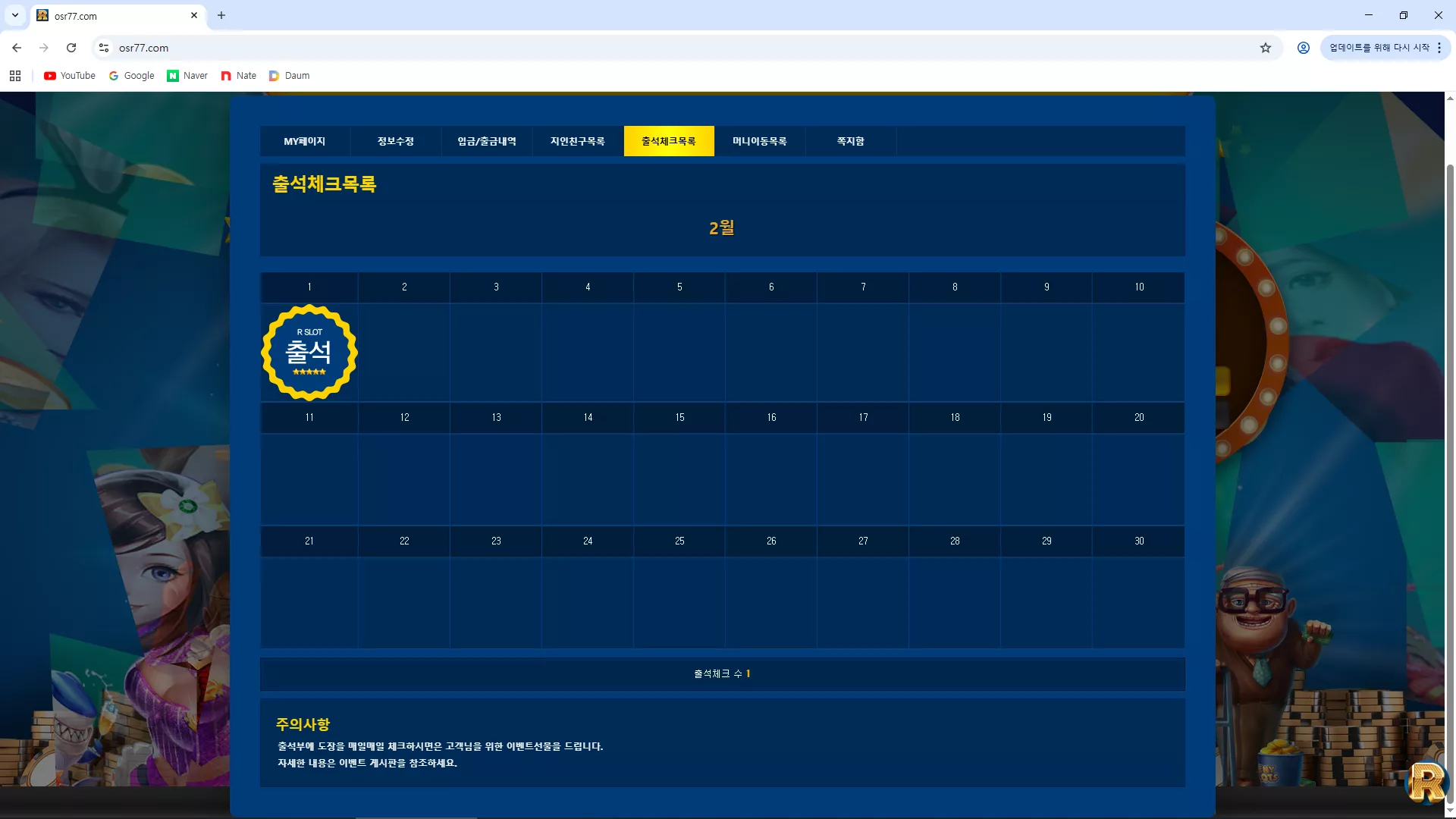
Task: Click the gold R floating icon
Action: click(x=1427, y=782)
